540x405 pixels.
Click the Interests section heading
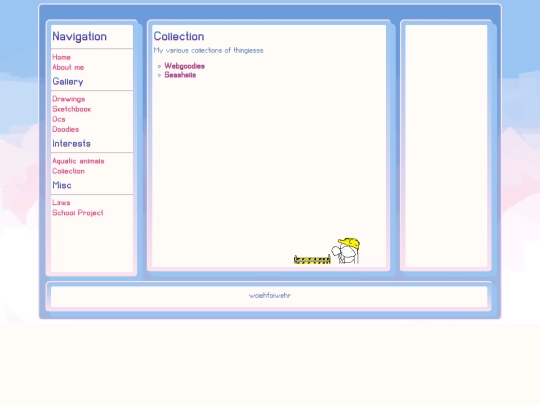click(x=71, y=144)
